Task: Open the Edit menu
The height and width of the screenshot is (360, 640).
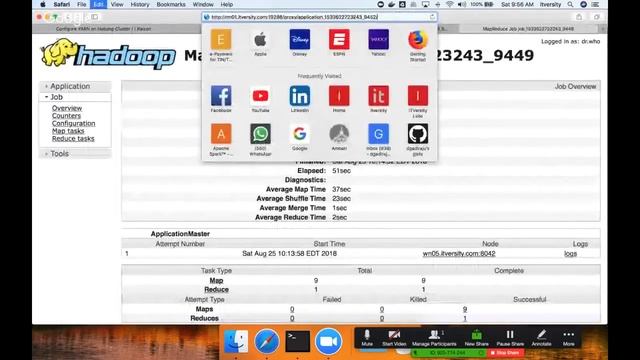Action: [98, 4]
